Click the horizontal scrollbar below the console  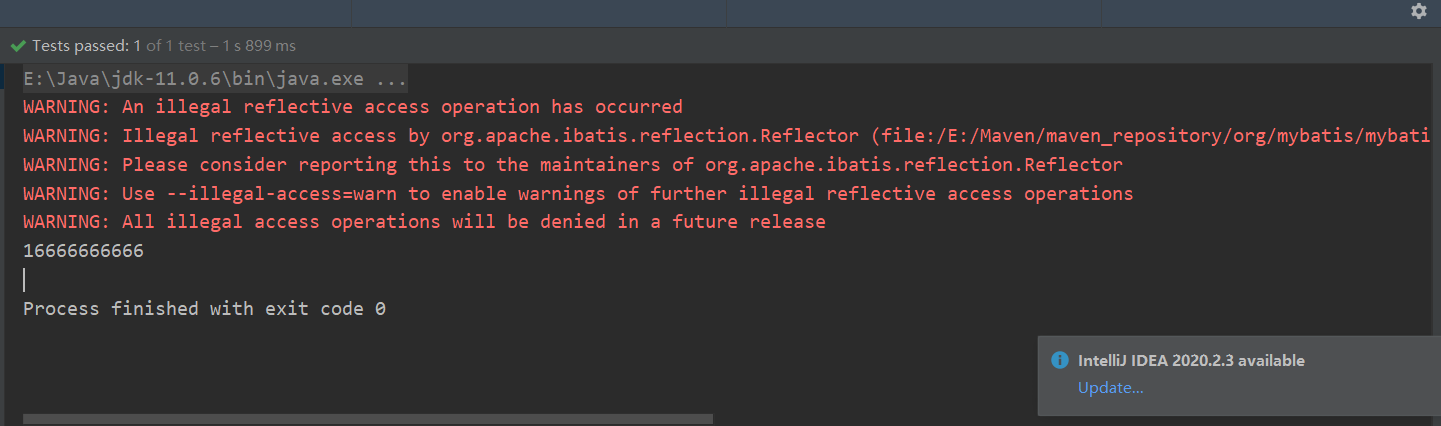(368, 419)
